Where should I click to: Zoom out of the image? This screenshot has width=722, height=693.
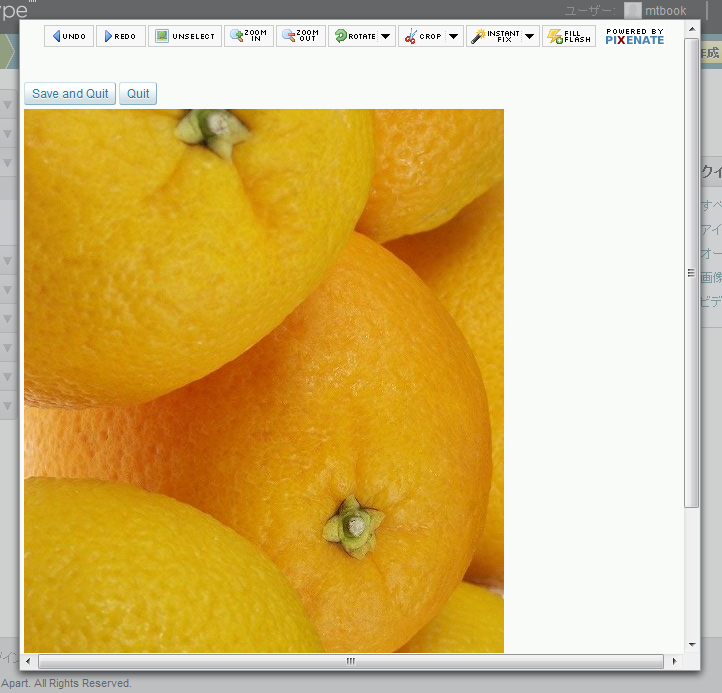(x=301, y=36)
